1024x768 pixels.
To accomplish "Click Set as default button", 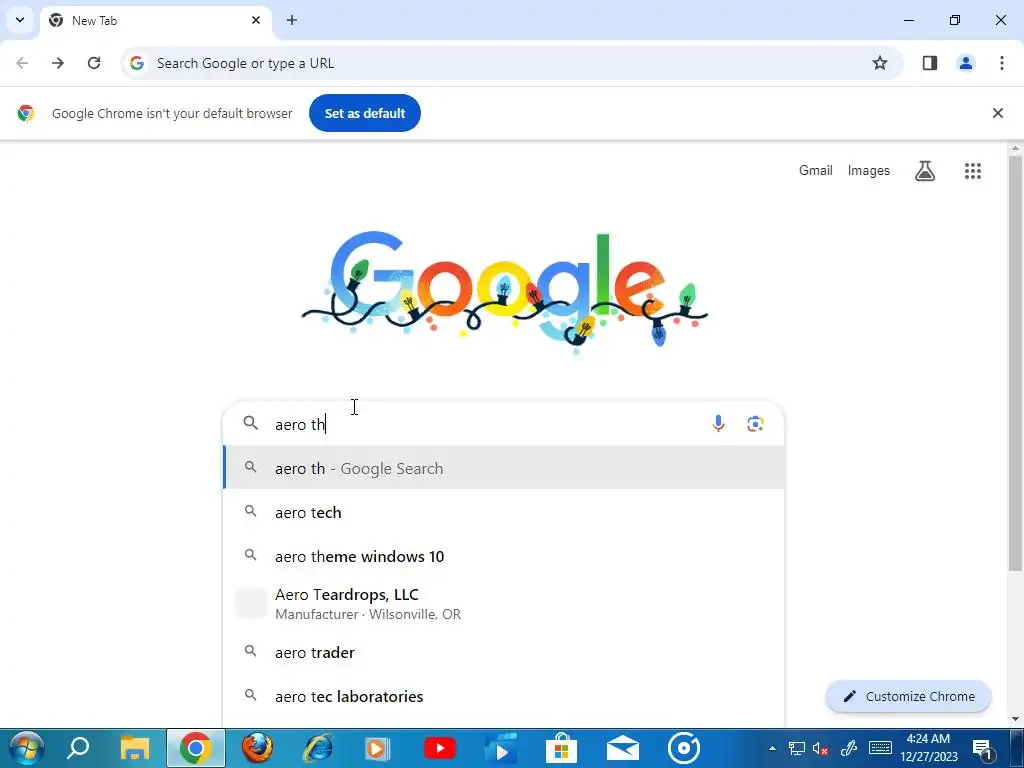I will point(364,113).
